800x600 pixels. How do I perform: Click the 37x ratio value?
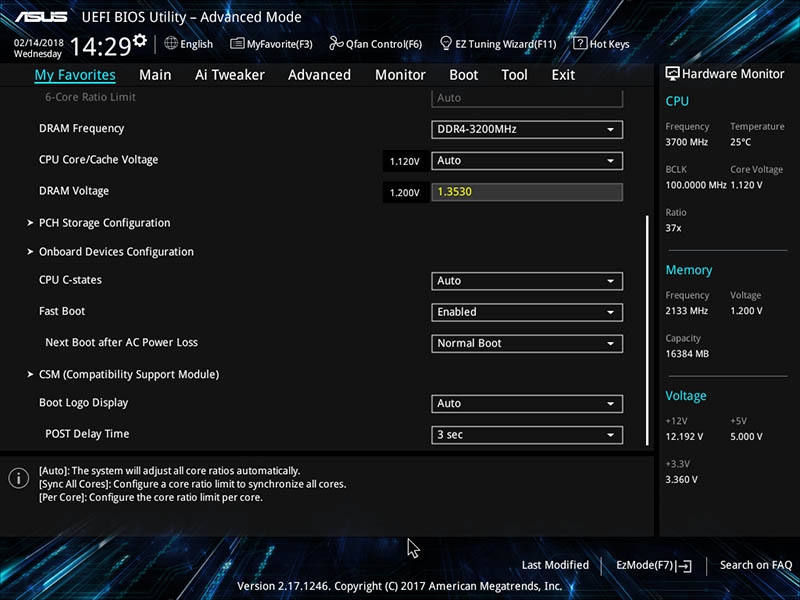click(x=673, y=228)
